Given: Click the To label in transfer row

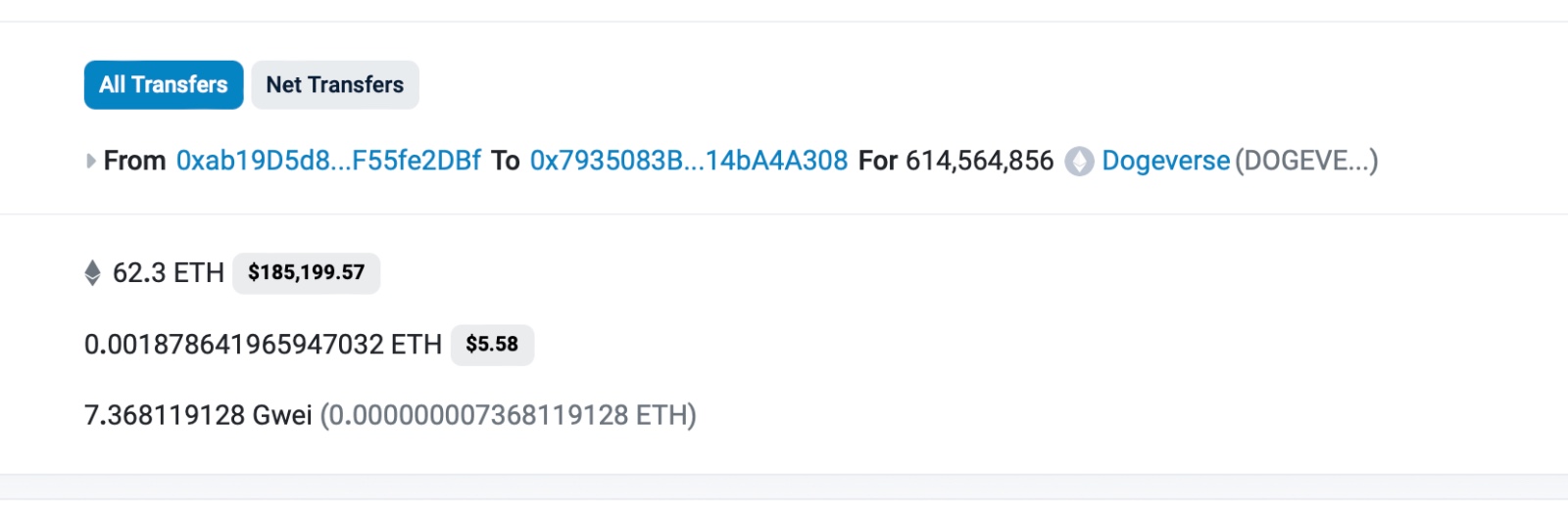Looking at the screenshot, I should pyautogui.click(x=506, y=161).
